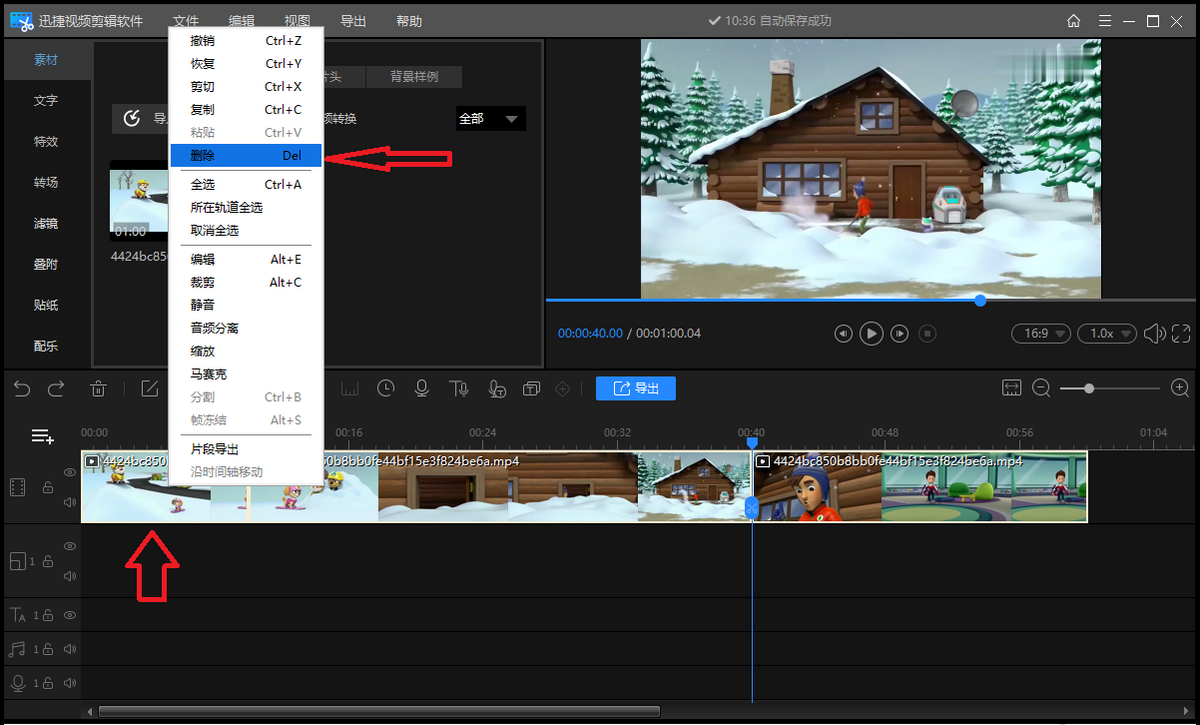
Task: Open the 16:9 aspect ratio dropdown
Action: click(1041, 333)
